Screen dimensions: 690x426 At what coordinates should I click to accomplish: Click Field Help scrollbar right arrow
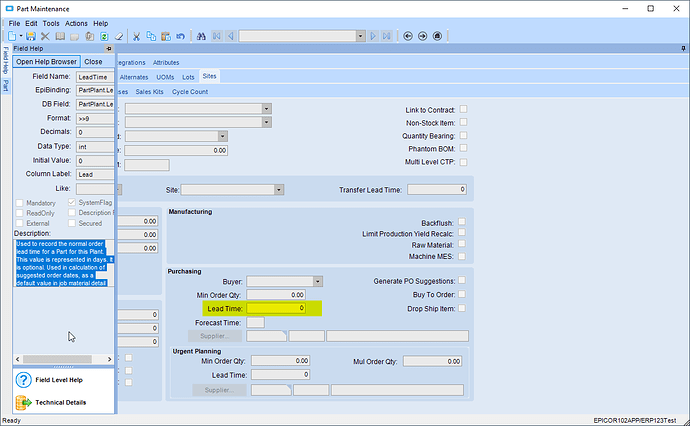coord(110,359)
